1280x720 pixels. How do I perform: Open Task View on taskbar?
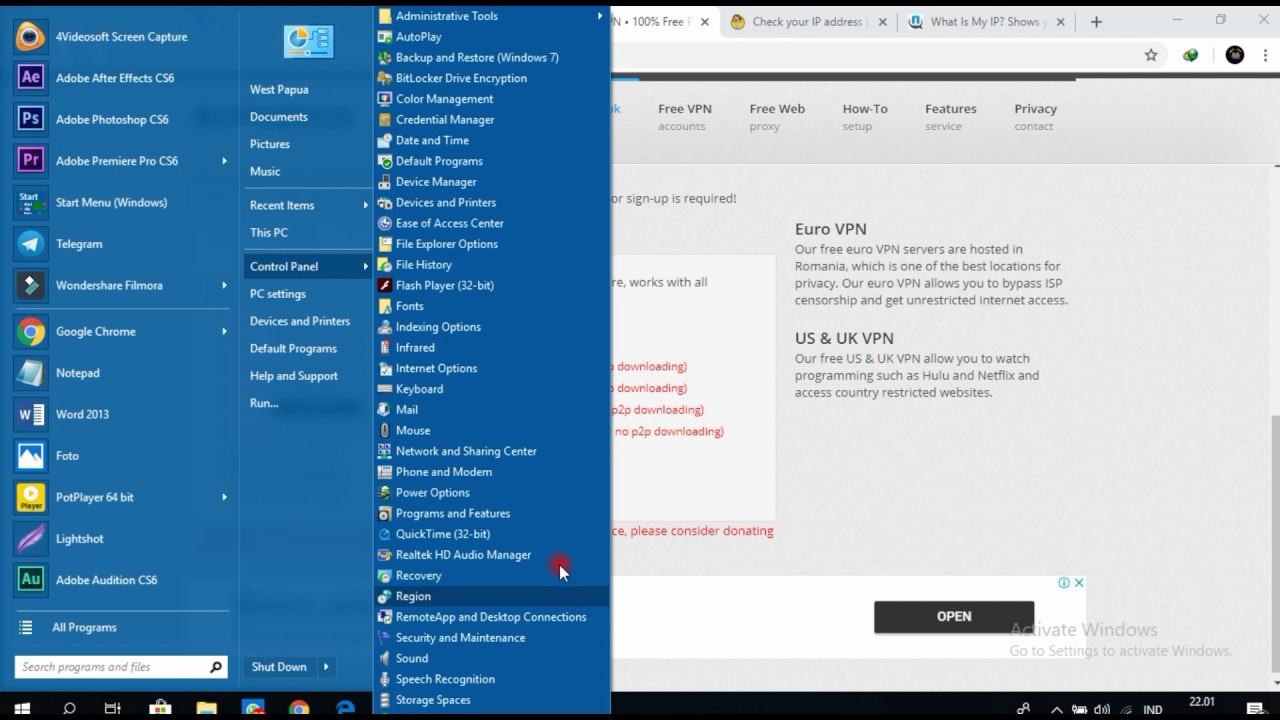coord(113,708)
